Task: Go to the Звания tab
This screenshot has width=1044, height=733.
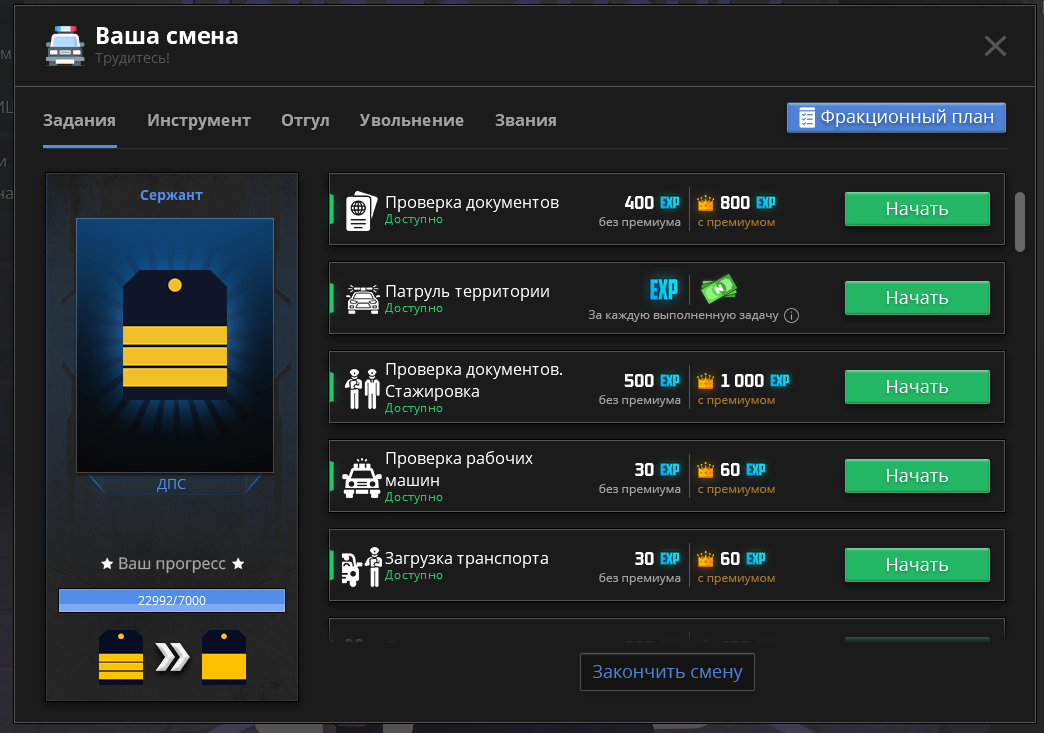Action: click(x=525, y=121)
